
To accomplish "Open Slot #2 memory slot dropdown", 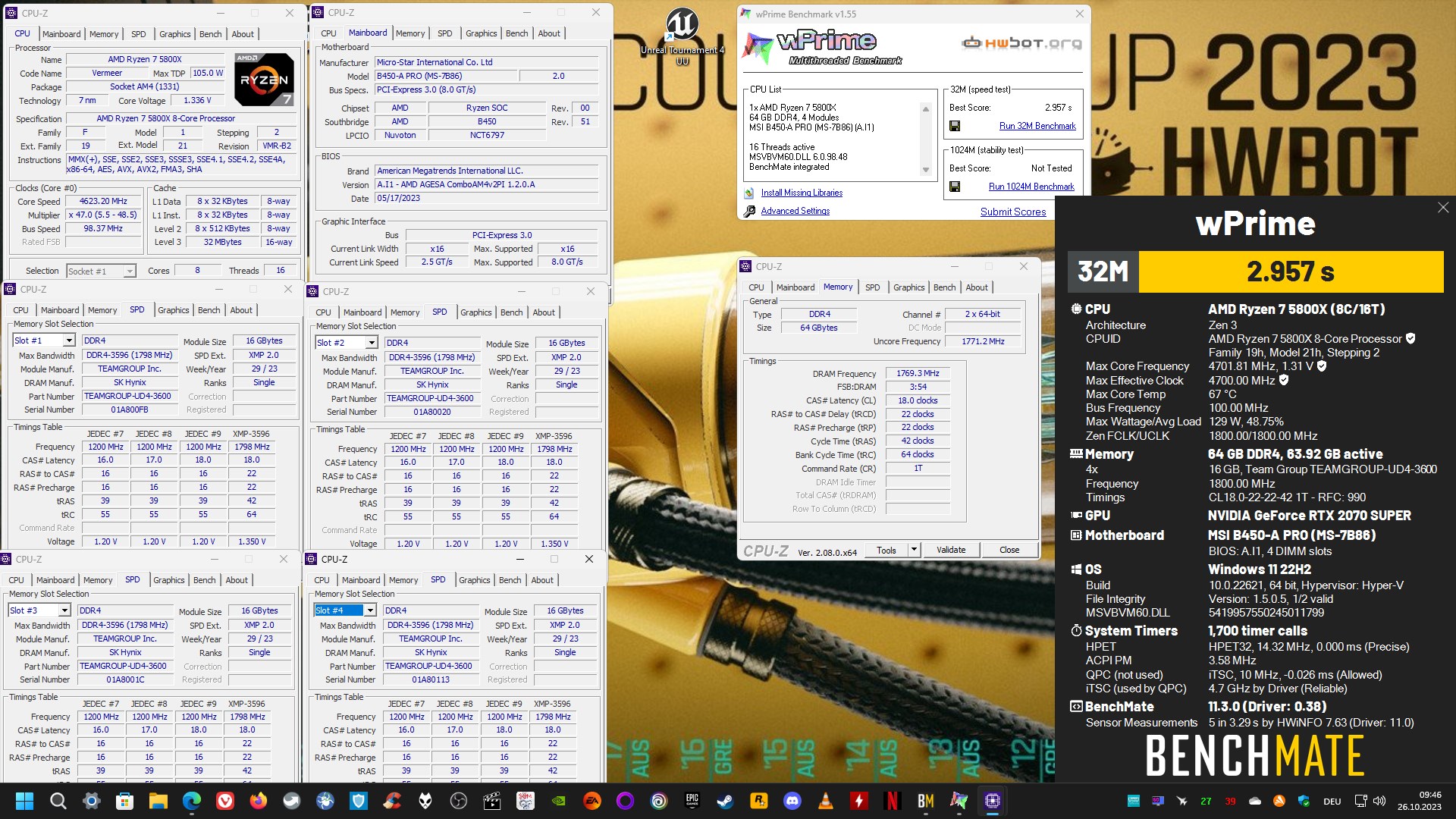I will tap(371, 344).
